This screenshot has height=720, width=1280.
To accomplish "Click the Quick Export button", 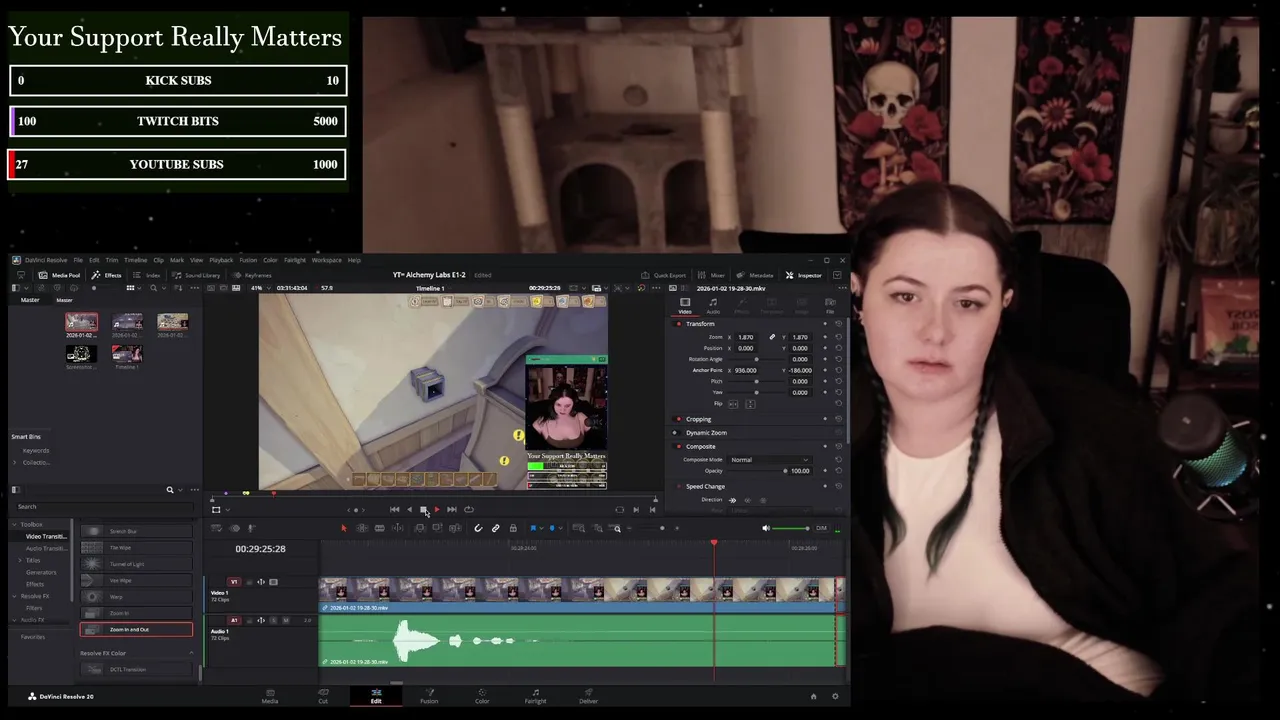I will pyautogui.click(x=663, y=276).
